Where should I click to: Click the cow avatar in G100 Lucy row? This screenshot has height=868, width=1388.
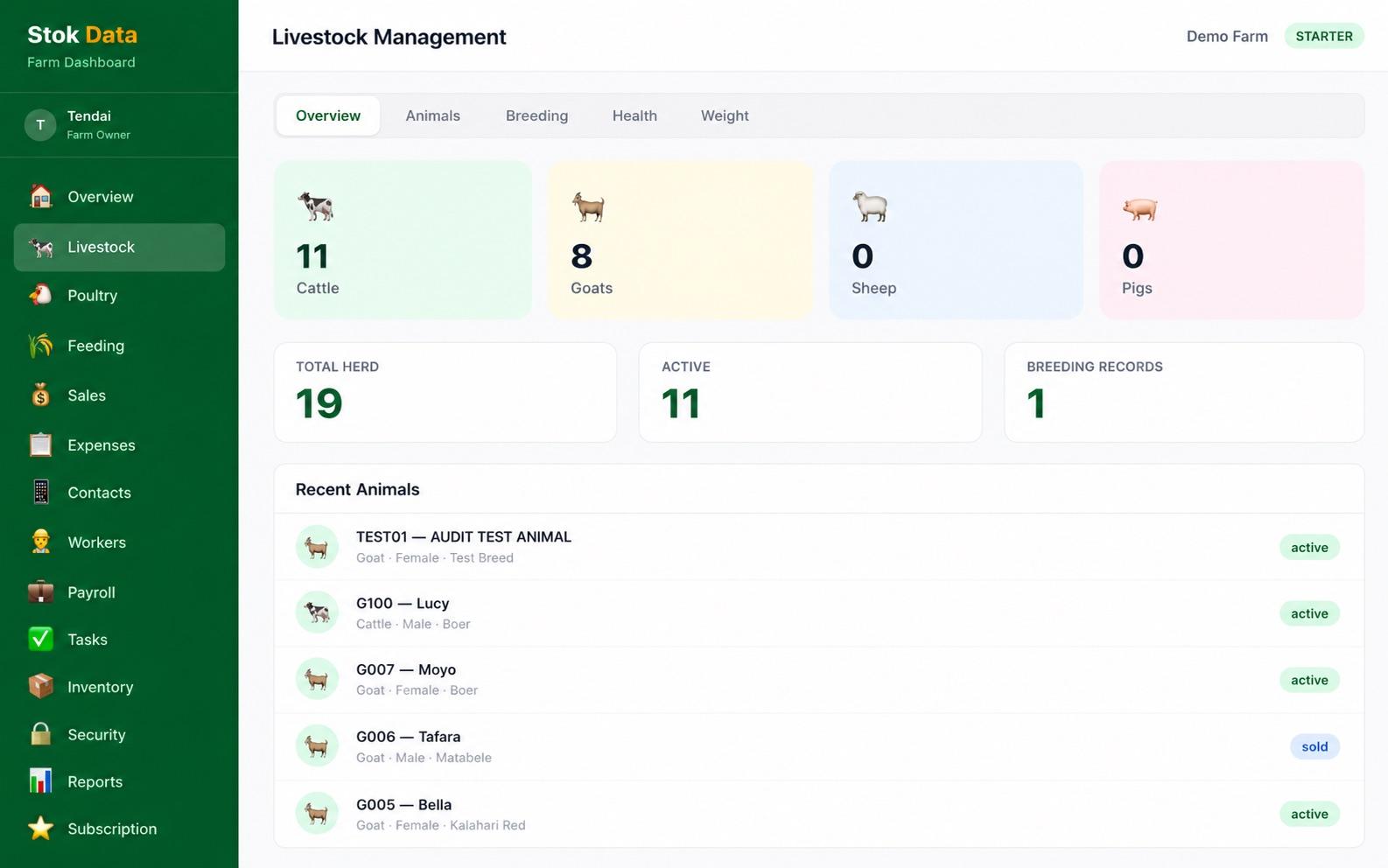pyautogui.click(x=317, y=612)
